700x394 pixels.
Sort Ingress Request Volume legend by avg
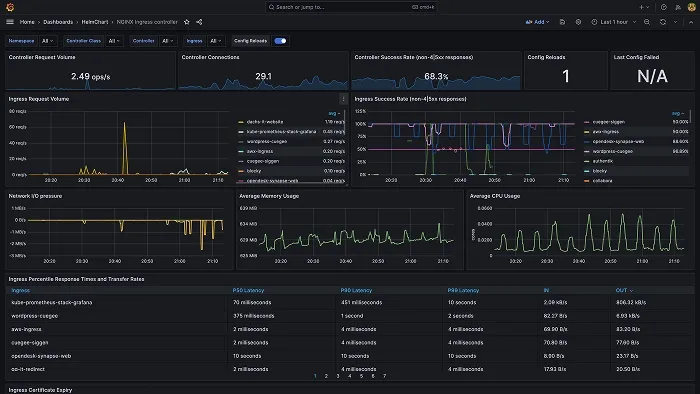[x=333, y=113]
